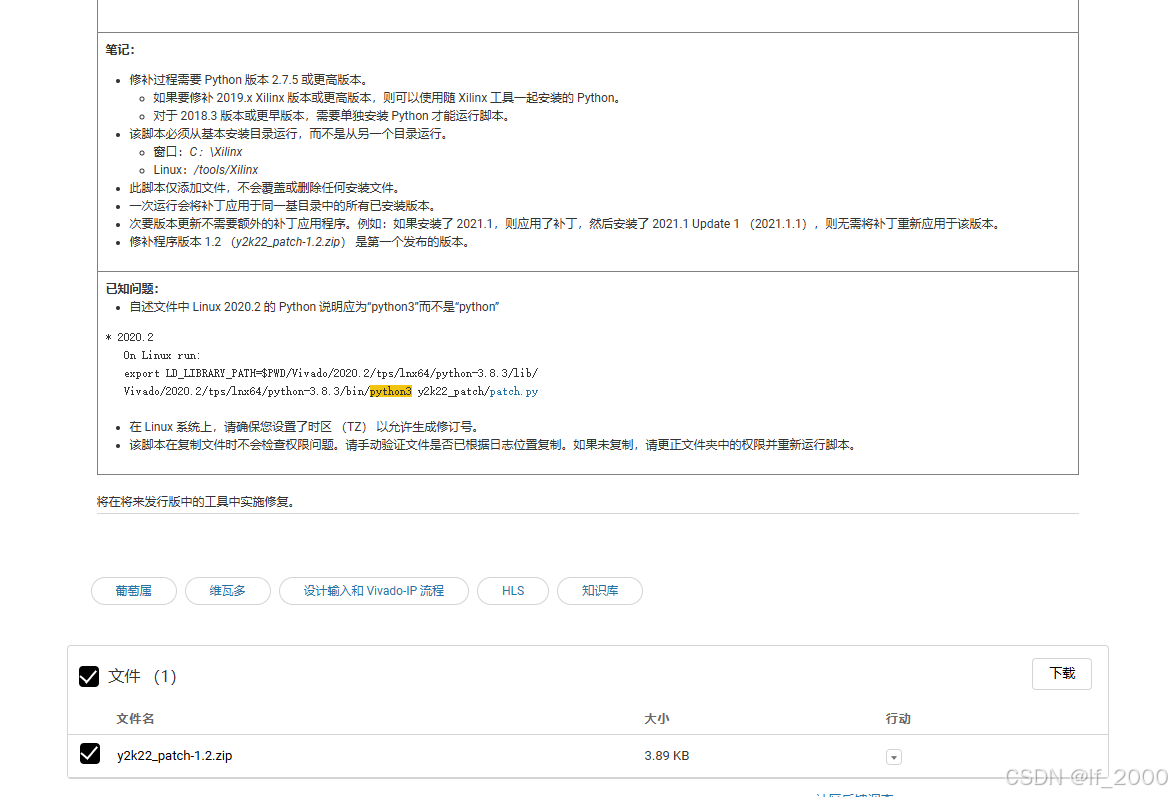Open the 葡萄属 tag
Image resolution: width=1172 pixels, height=797 pixels.
pyautogui.click(x=134, y=591)
